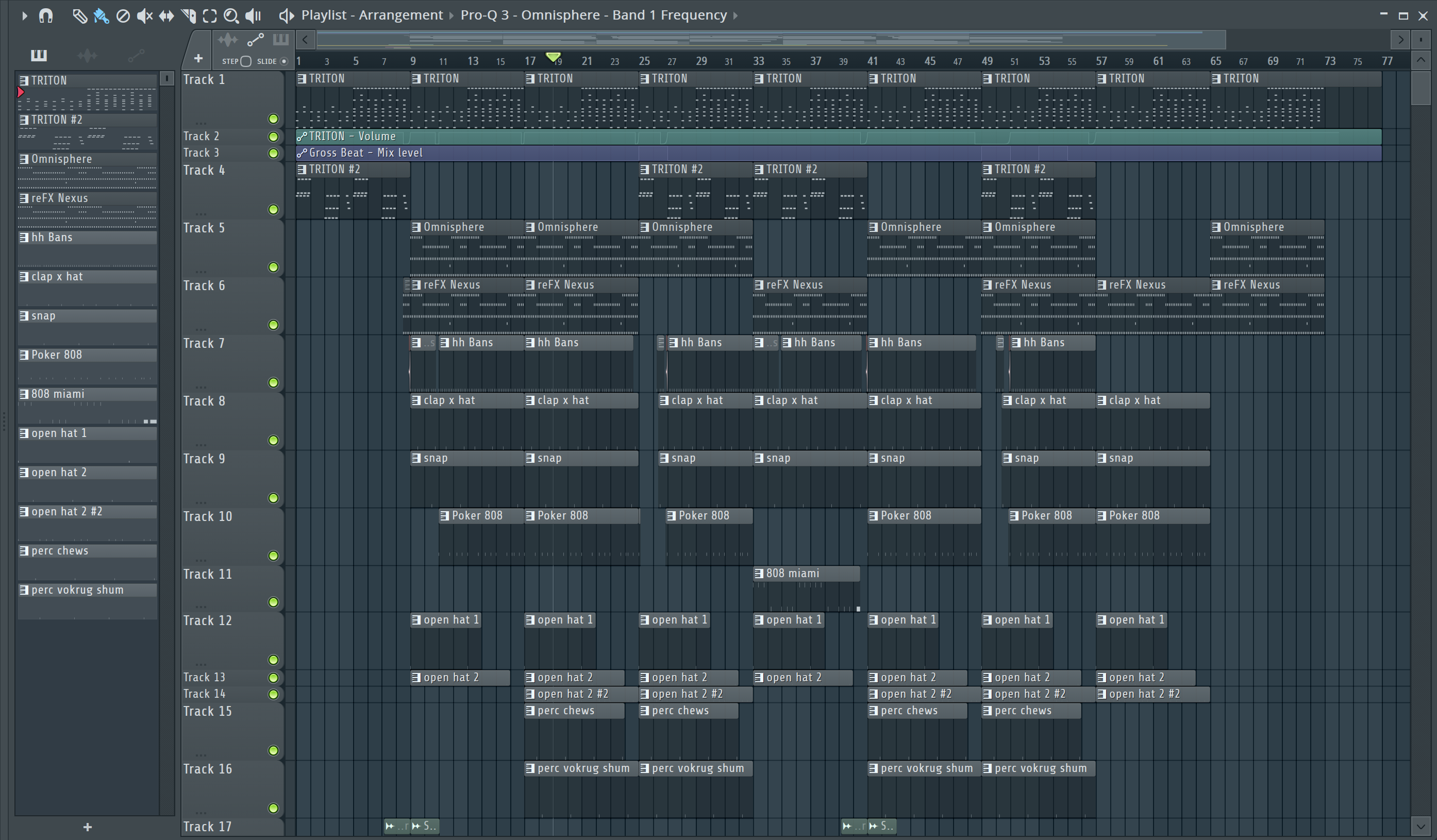This screenshot has height=840, width=1437.
Task: Click the Track 4 header label
Action: 204,171
